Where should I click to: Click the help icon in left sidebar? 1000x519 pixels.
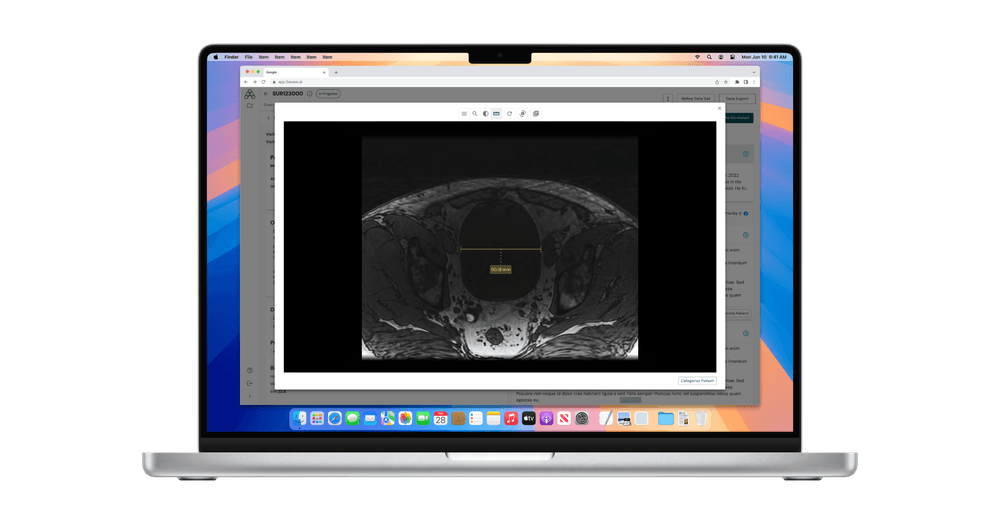click(x=249, y=370)
